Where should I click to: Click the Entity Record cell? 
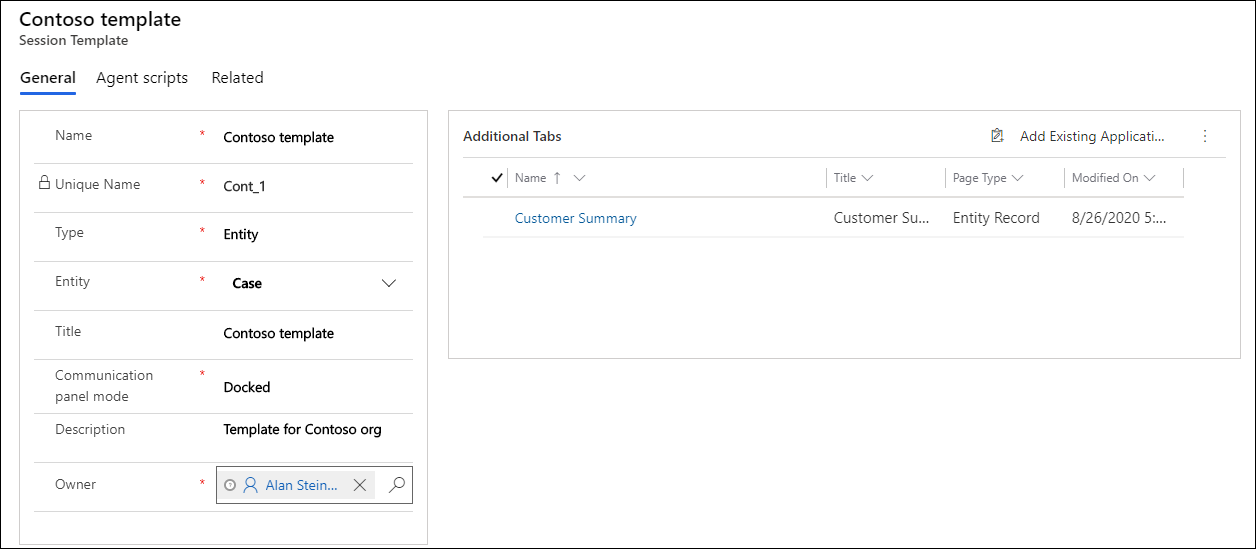coord(996,218)
